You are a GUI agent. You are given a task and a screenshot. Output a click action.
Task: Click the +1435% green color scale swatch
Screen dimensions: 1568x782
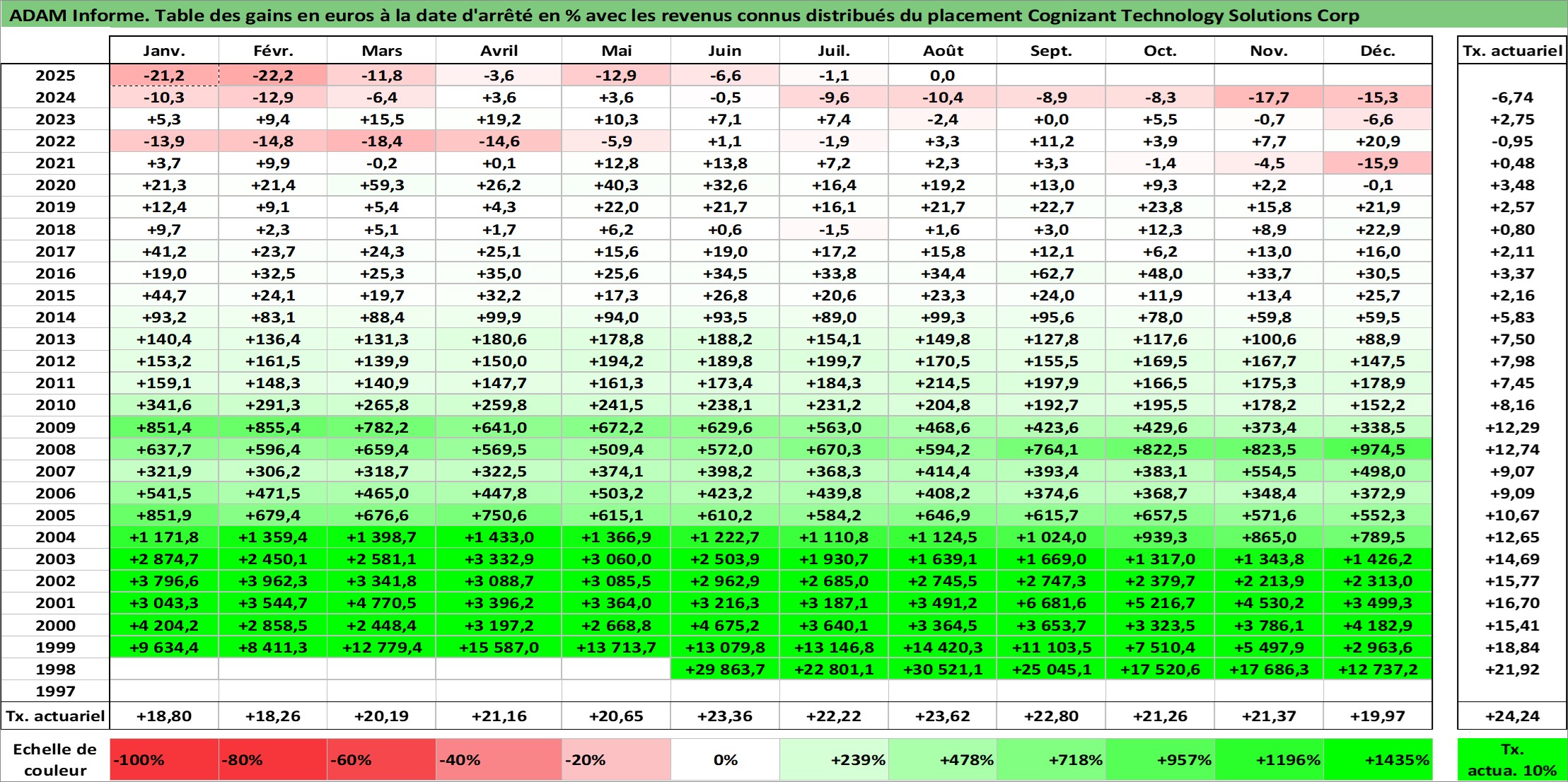tap(1378, 760)
